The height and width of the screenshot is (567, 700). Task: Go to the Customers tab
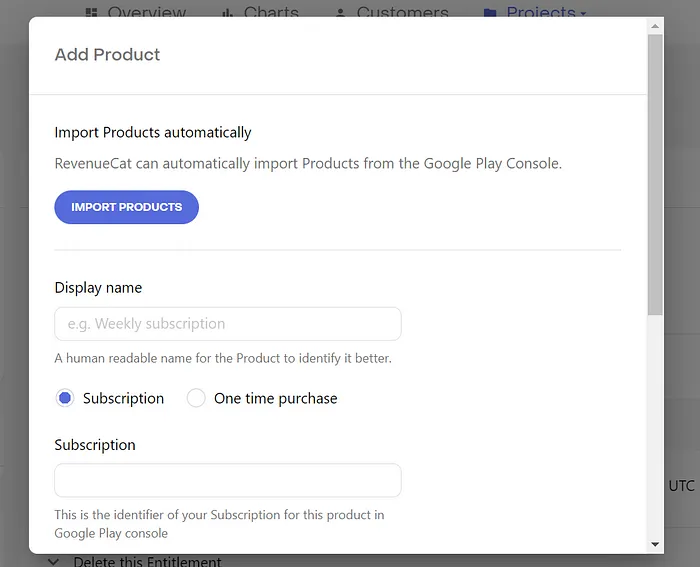[402, 12]
